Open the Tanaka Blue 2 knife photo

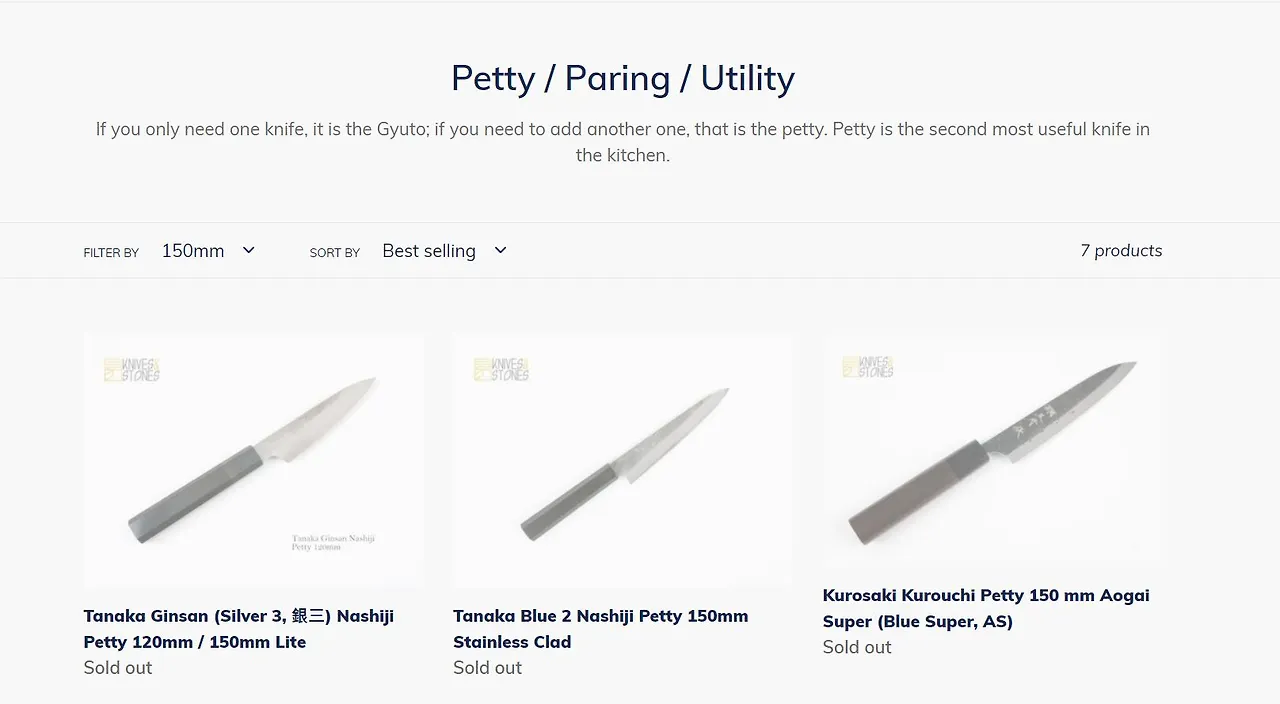coord(622,460)
